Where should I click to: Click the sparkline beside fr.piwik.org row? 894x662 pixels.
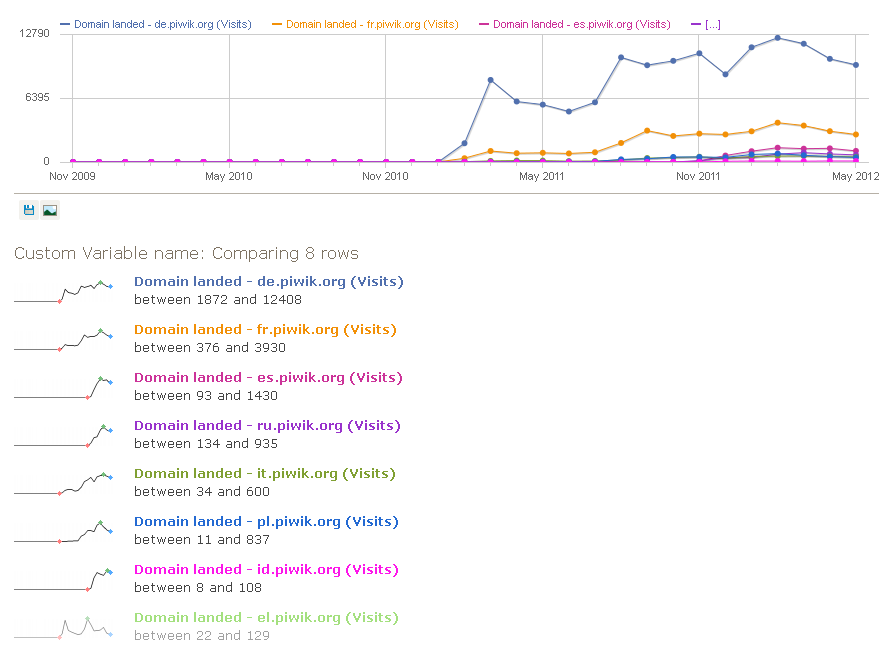pos(62,338)
